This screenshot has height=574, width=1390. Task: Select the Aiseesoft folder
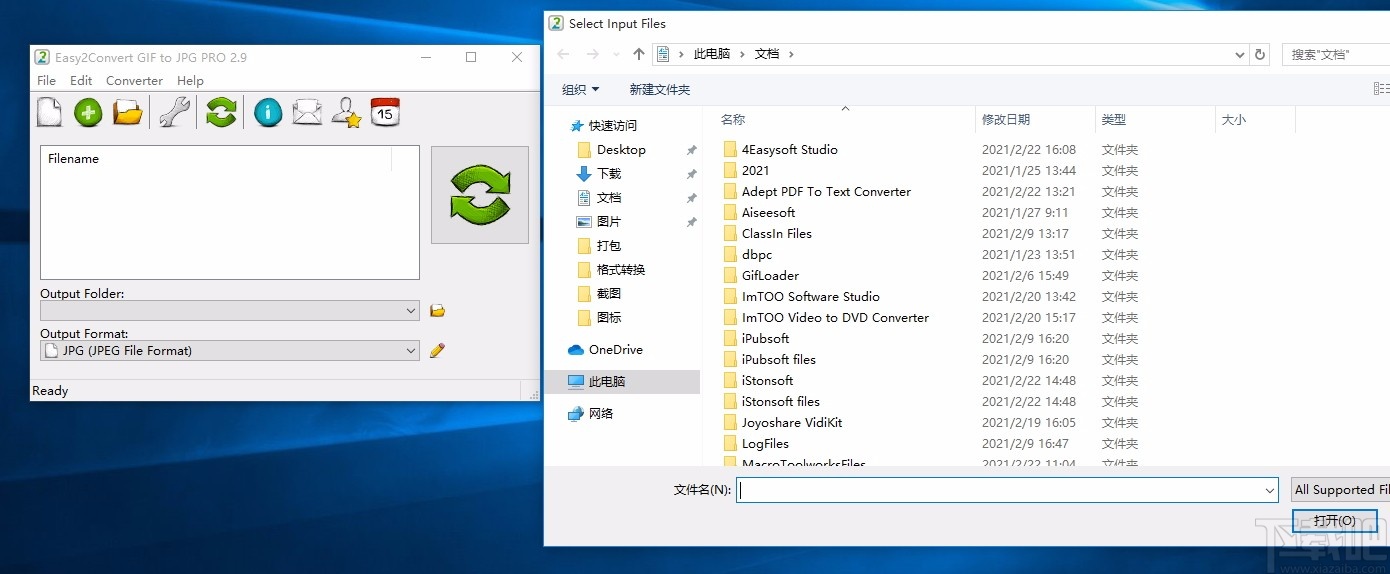(769, 213)
